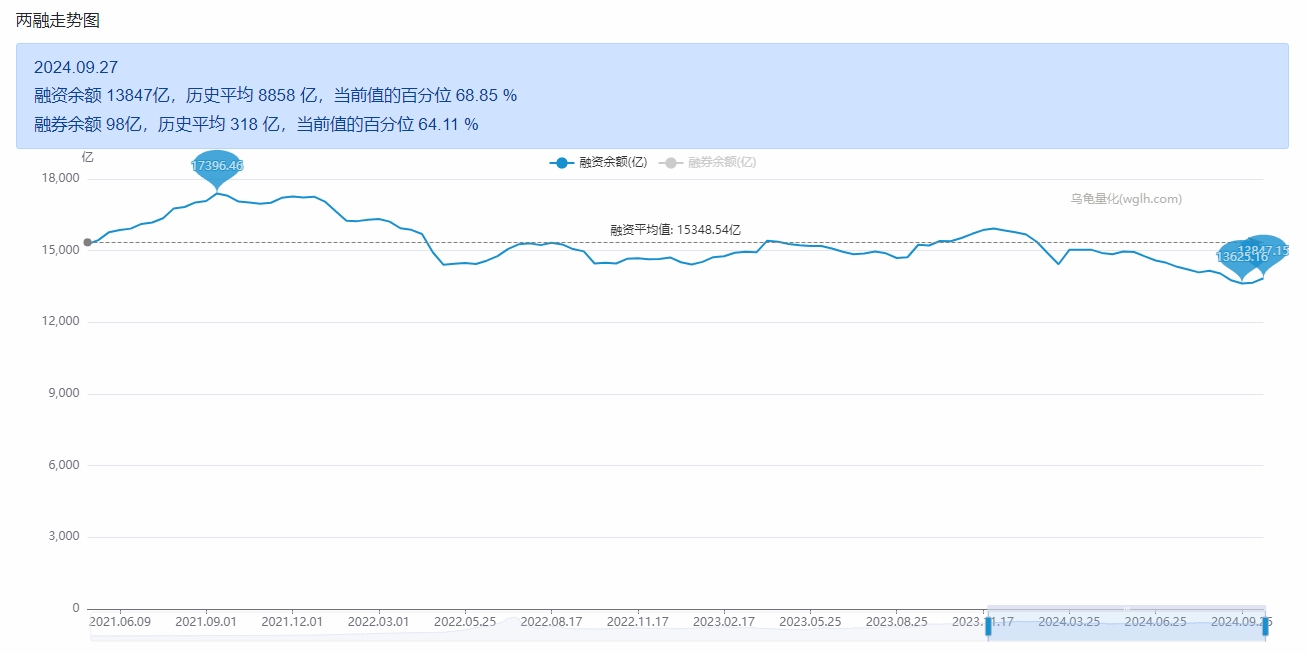Click the selected range of zoom bar
The height and width of the screenshot is (654, 1307).
[x=1126, y=628]
